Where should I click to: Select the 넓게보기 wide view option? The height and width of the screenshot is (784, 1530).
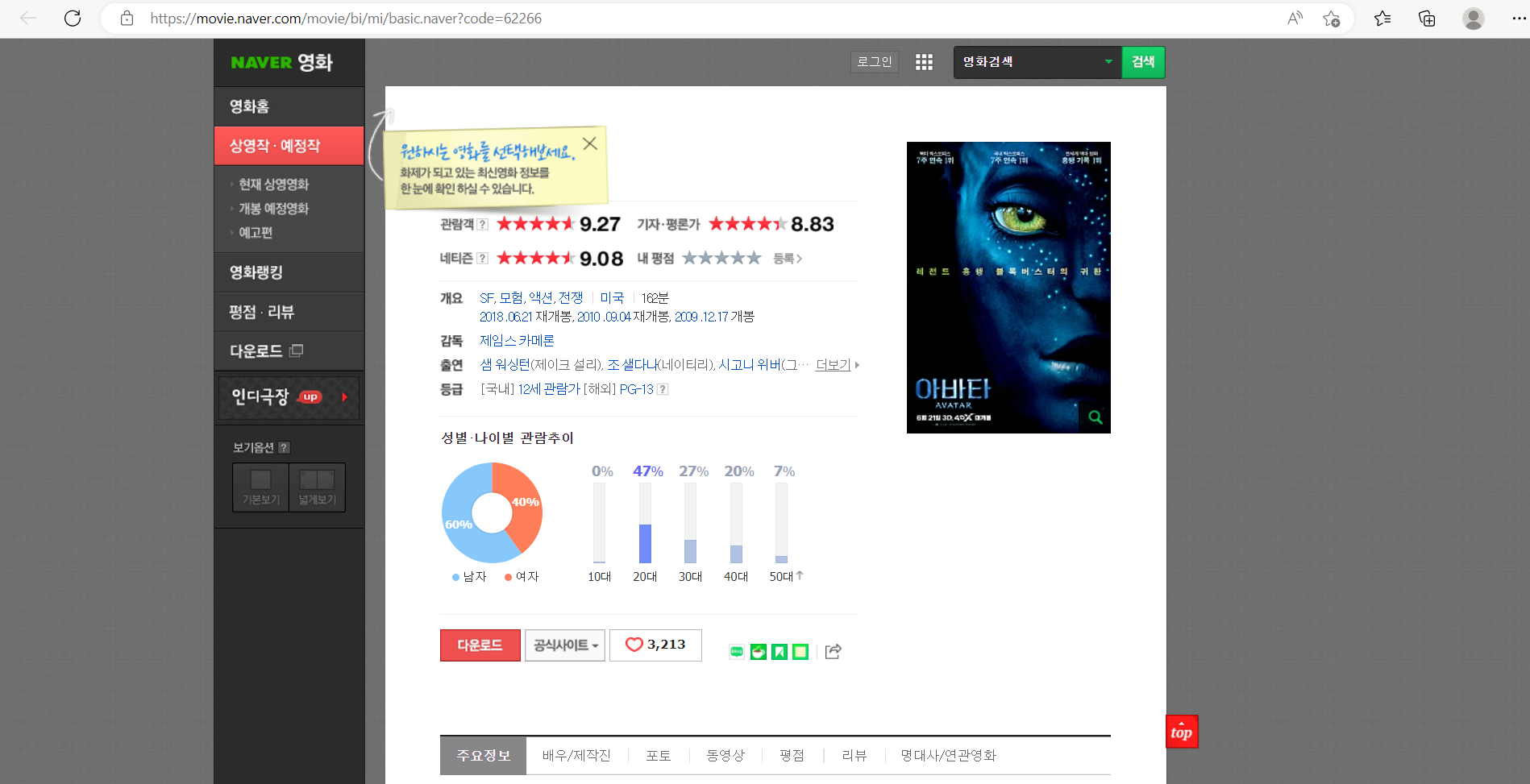pyautogui.click(x=318, y=487)
